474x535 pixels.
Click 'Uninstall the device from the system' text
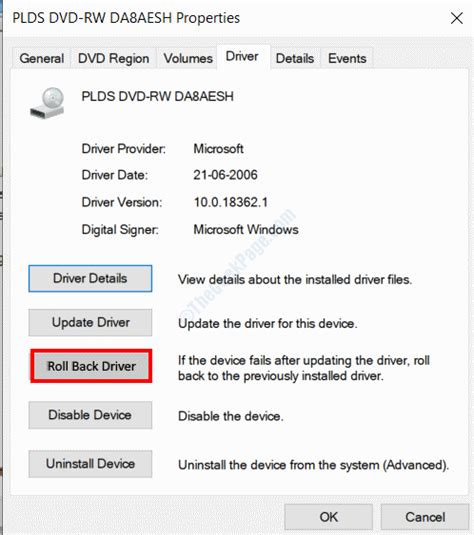pos(313,465)
